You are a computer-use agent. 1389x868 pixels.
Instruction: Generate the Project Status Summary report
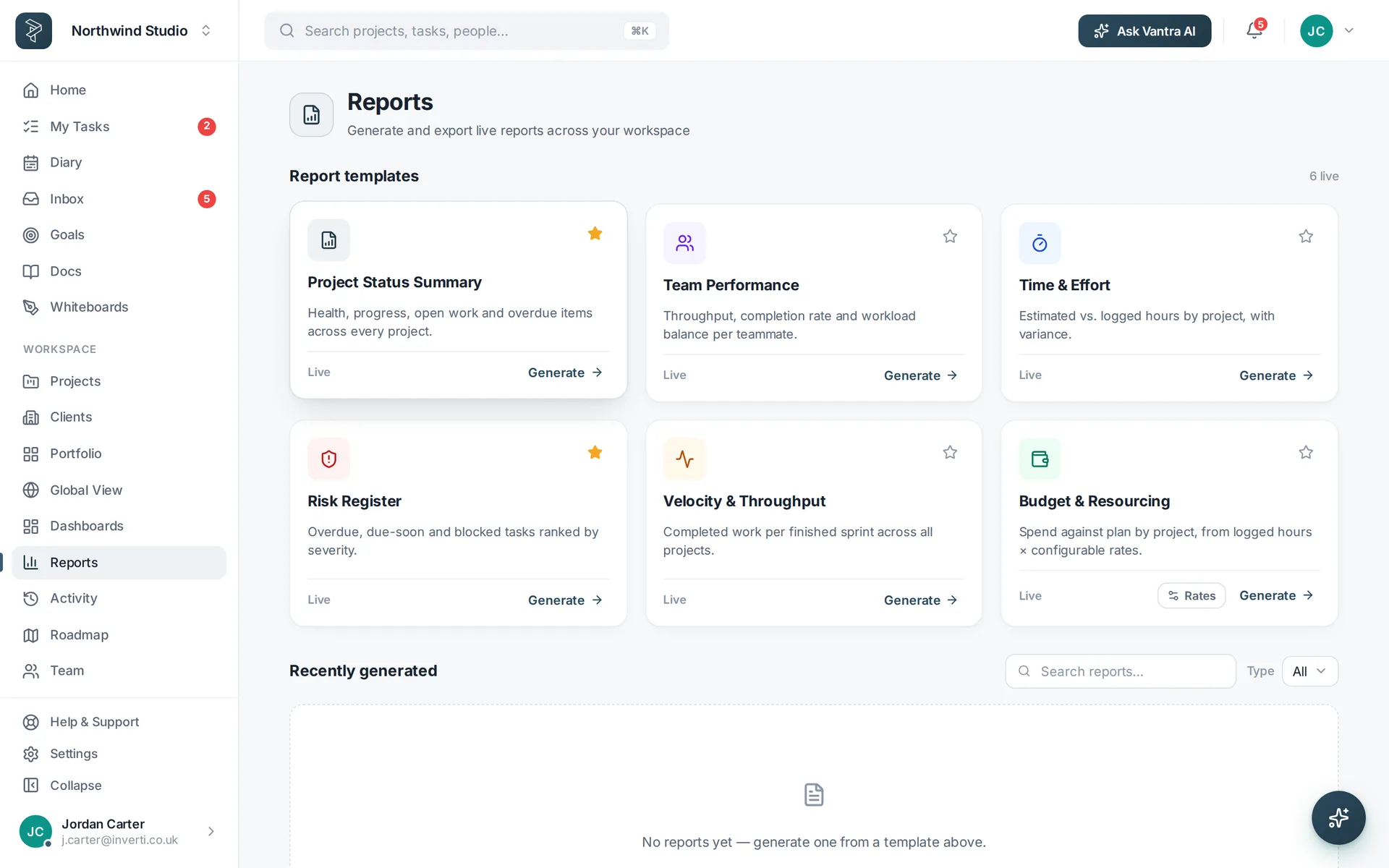coord(565,373)
